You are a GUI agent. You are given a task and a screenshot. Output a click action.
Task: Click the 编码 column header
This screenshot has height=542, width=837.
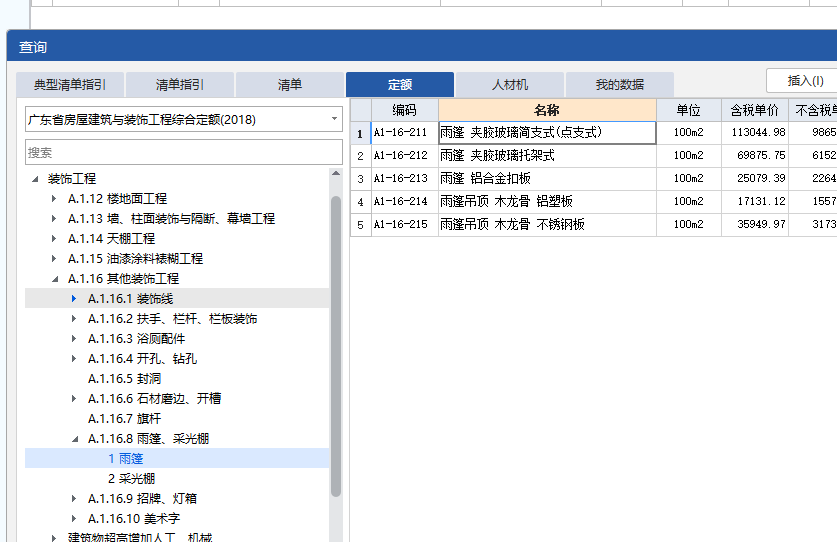coord(405,110)
